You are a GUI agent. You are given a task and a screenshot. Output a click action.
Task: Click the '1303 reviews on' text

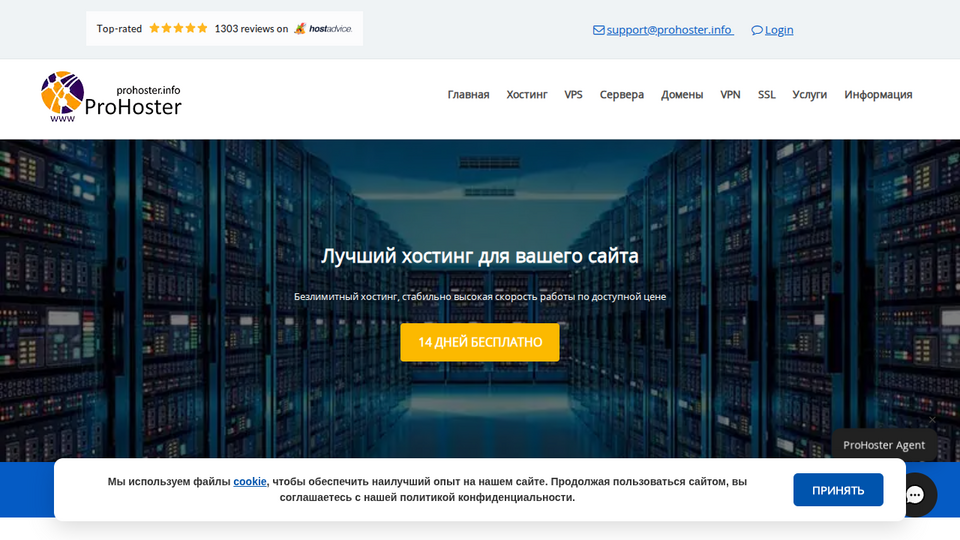251,29
